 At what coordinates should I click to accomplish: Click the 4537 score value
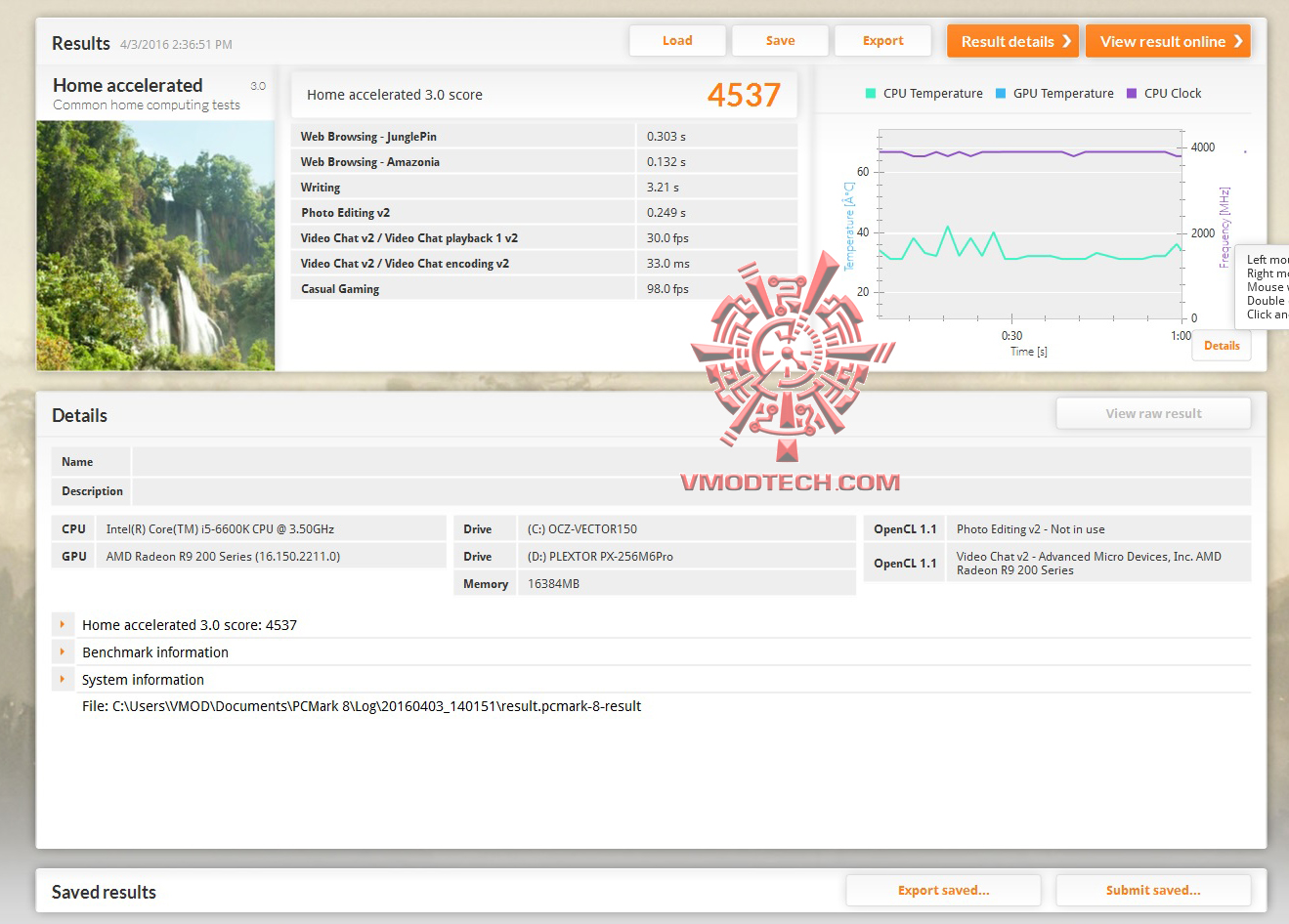click(744, 95)
